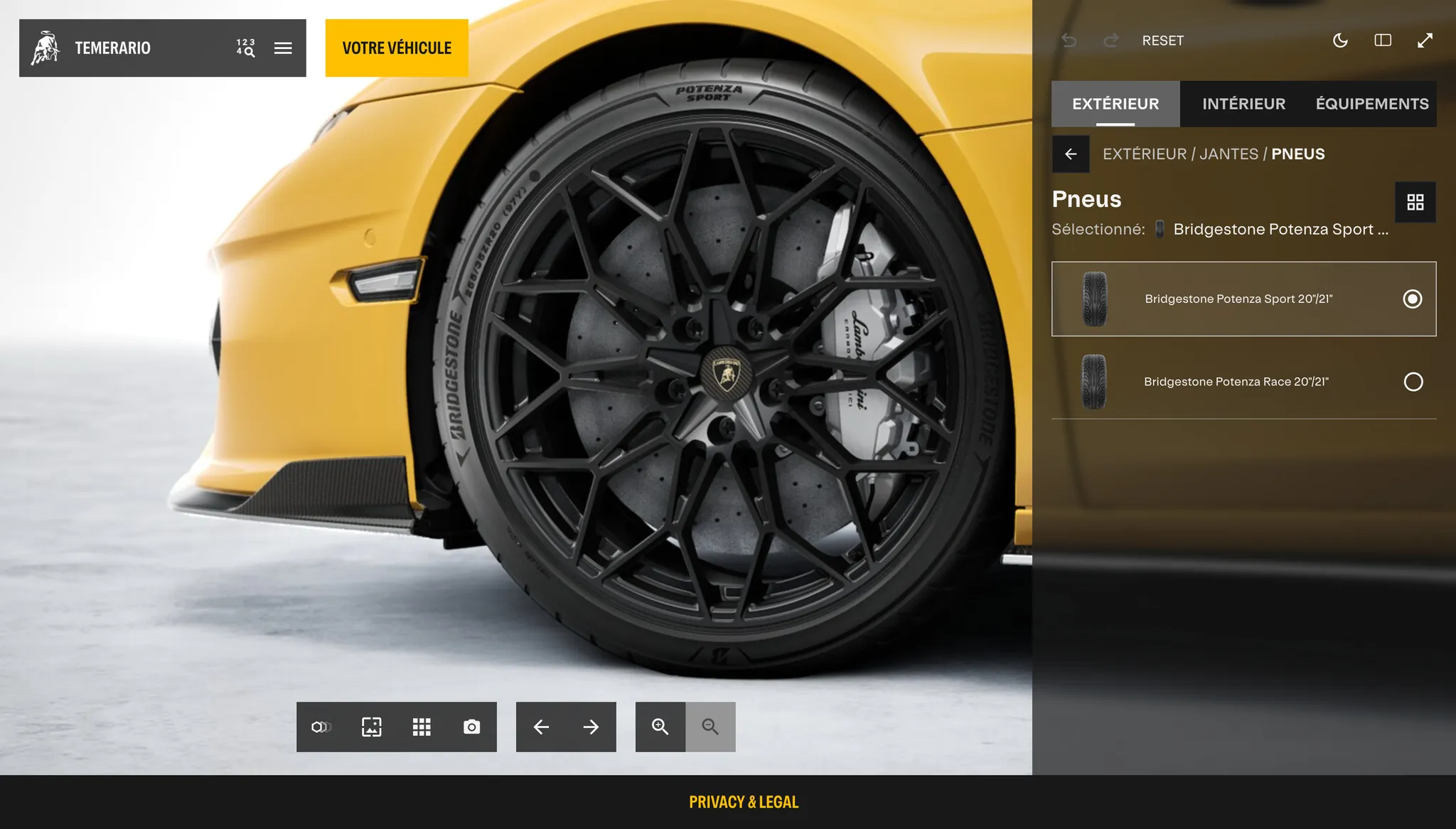Toggle night mode moon icon
This screenshot has height=829, width=1456.
(x=1340, y=41)
